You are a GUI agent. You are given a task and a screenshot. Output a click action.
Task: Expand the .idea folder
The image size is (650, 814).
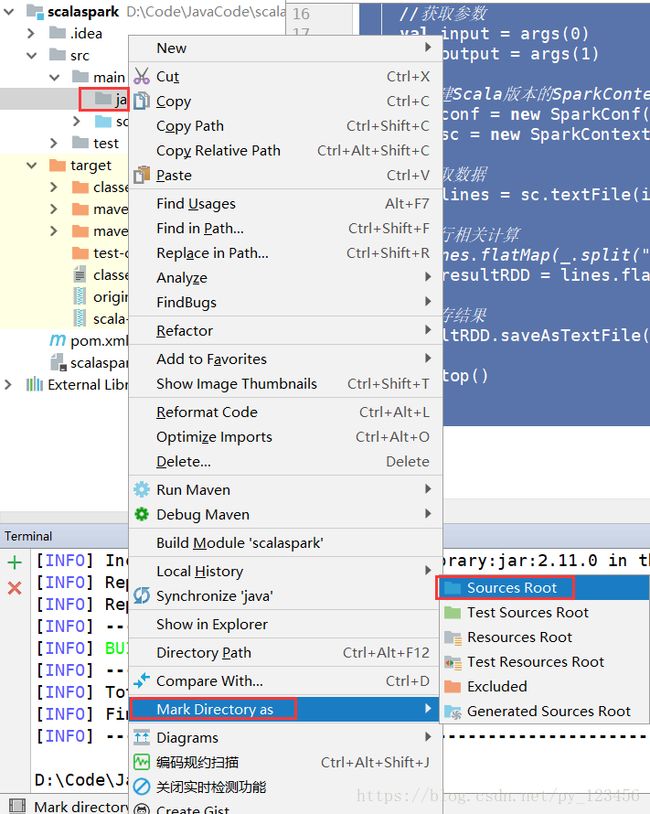click(31, 33)
